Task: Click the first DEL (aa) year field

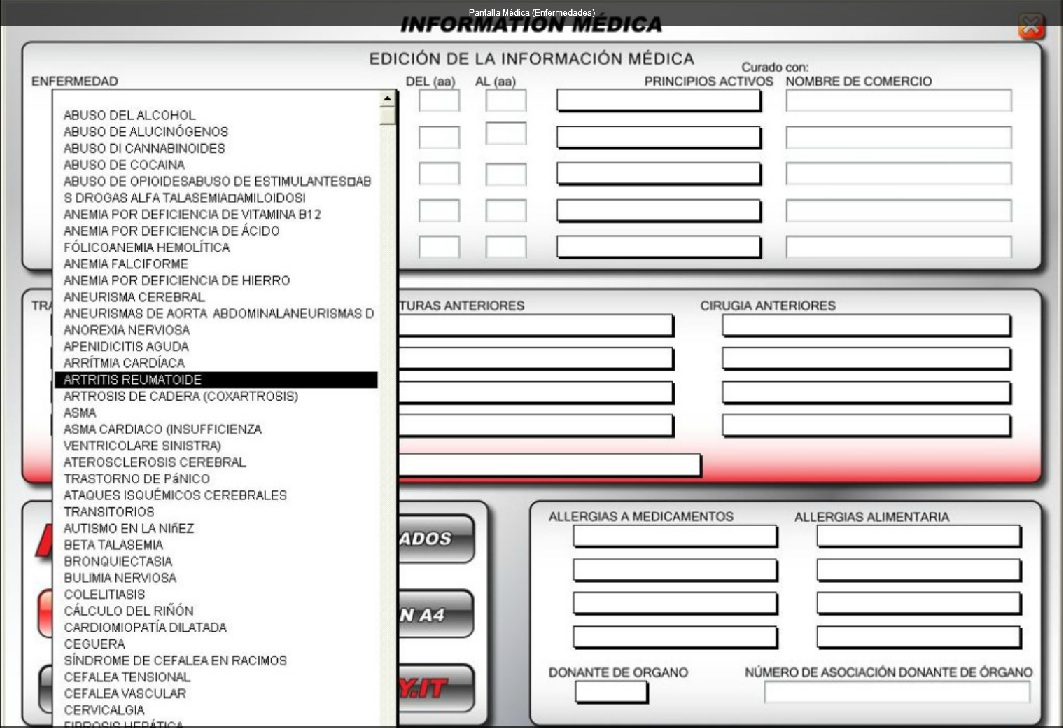Action: coord(439,100)
